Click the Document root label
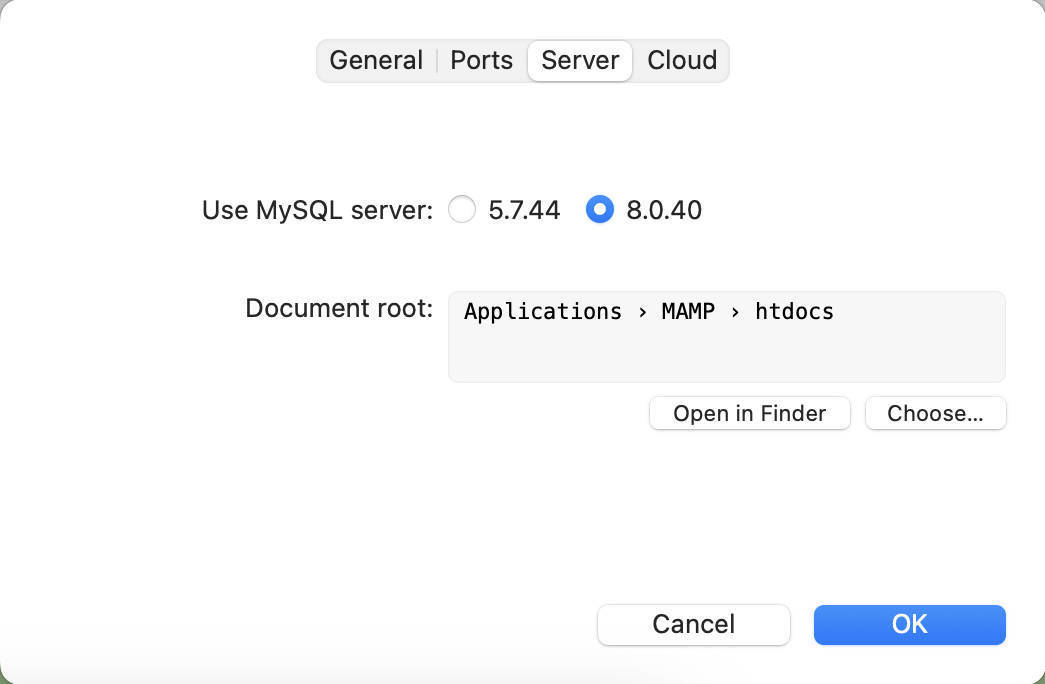Screen dimensions: 1045x684 coord(337,308)
